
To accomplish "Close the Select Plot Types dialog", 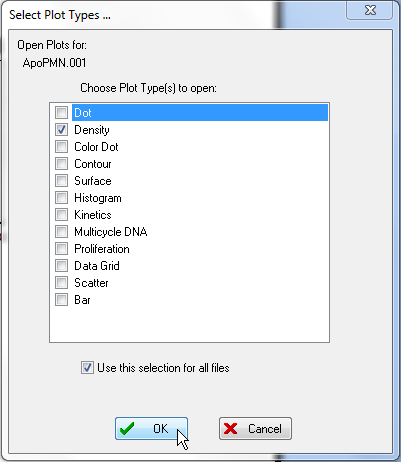I will point(370,10).
